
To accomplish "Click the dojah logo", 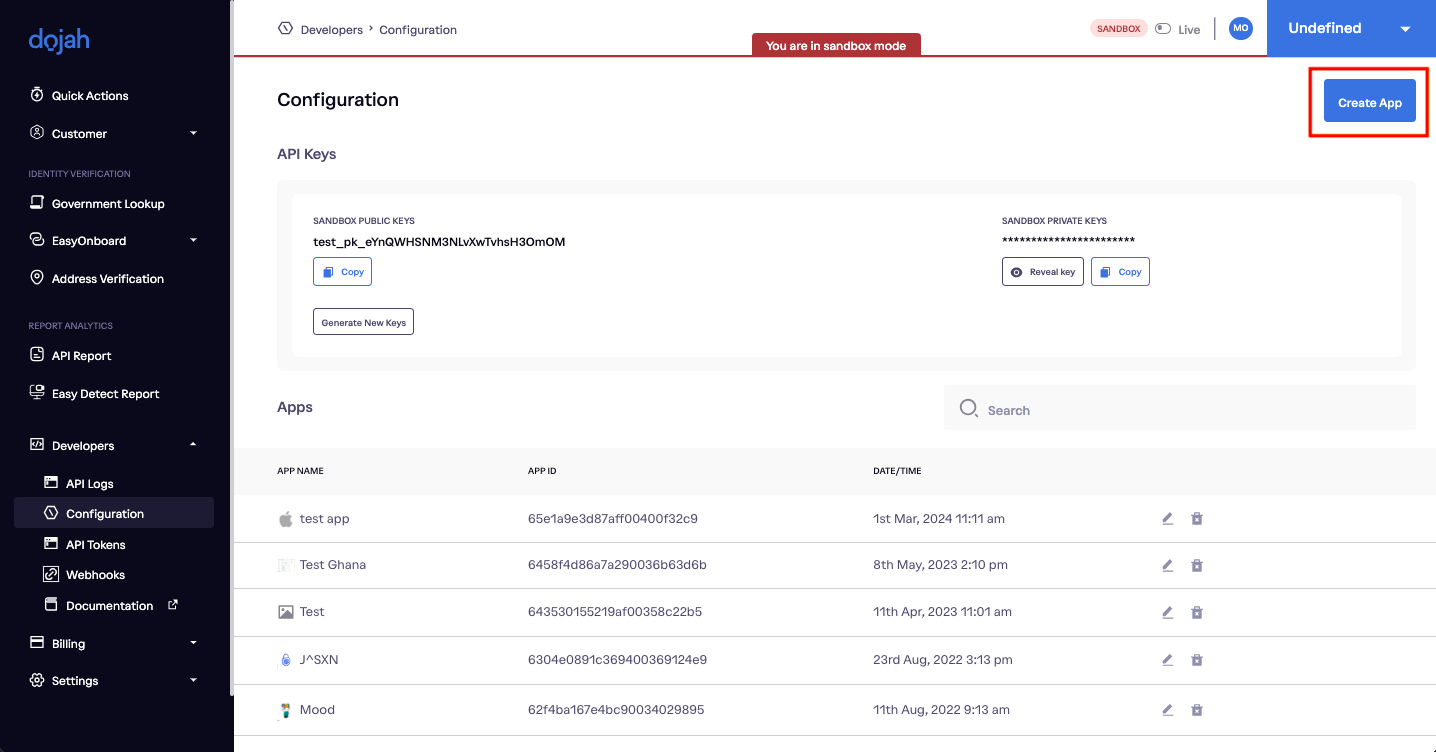I will 59,40.
